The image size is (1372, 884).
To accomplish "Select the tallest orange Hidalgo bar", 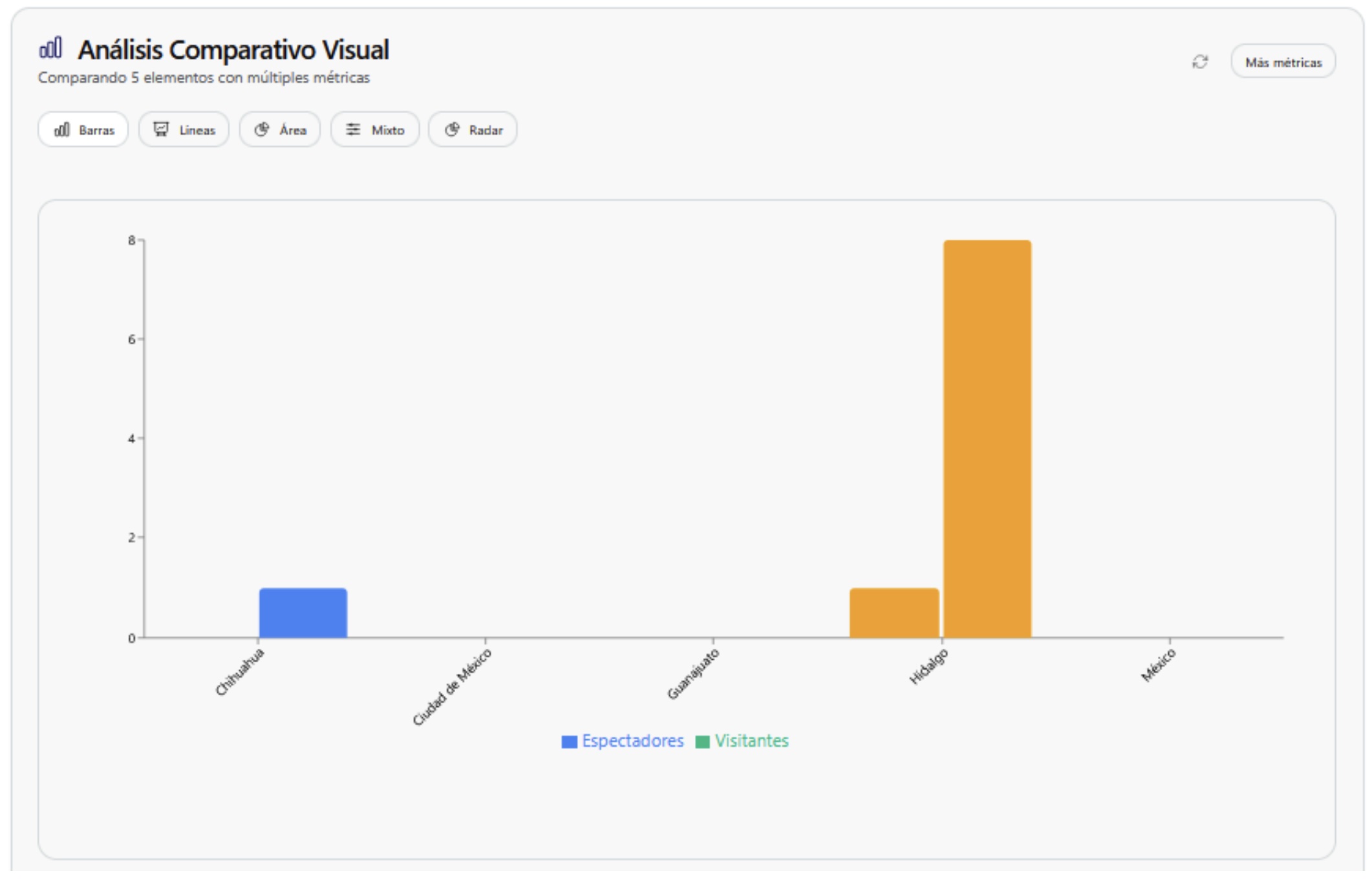I will [987, 438].
